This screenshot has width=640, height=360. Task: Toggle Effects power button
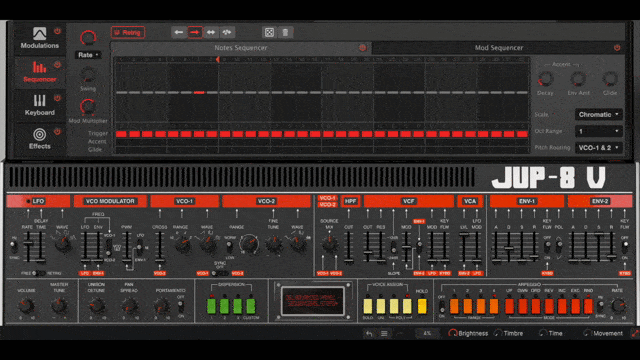[x=58, y=131]
